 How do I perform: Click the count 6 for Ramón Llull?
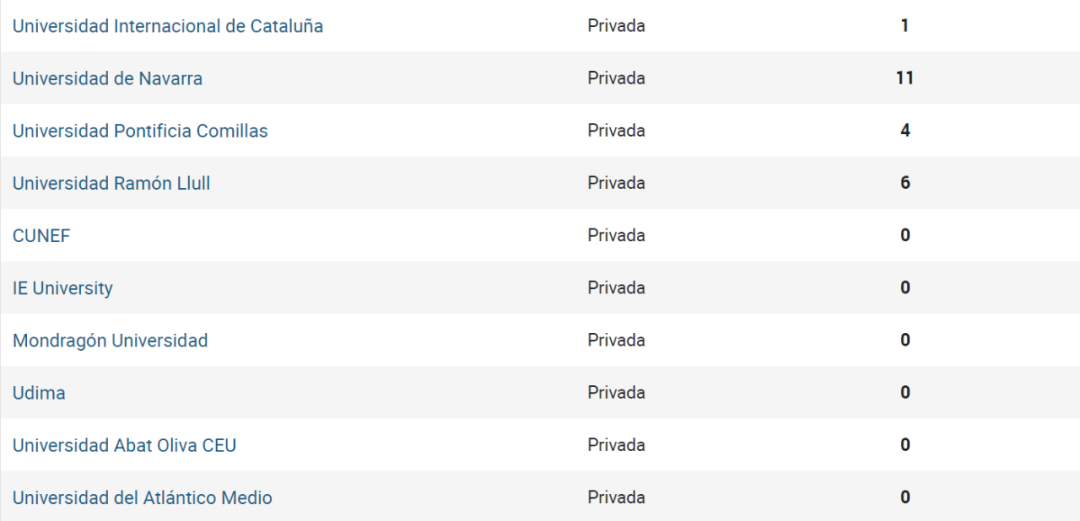(905, 183)
